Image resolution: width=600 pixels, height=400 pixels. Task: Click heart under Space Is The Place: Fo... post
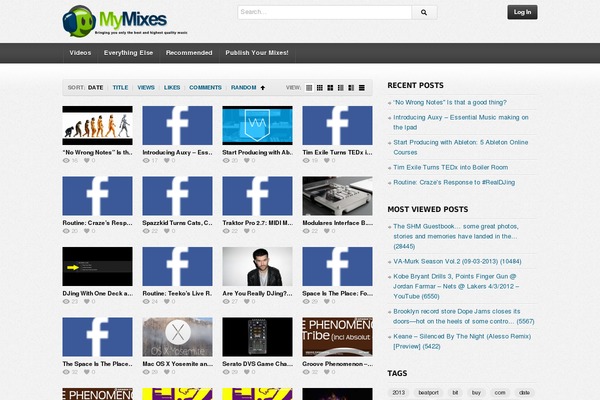pyautogui.click(x=327, y=302)
